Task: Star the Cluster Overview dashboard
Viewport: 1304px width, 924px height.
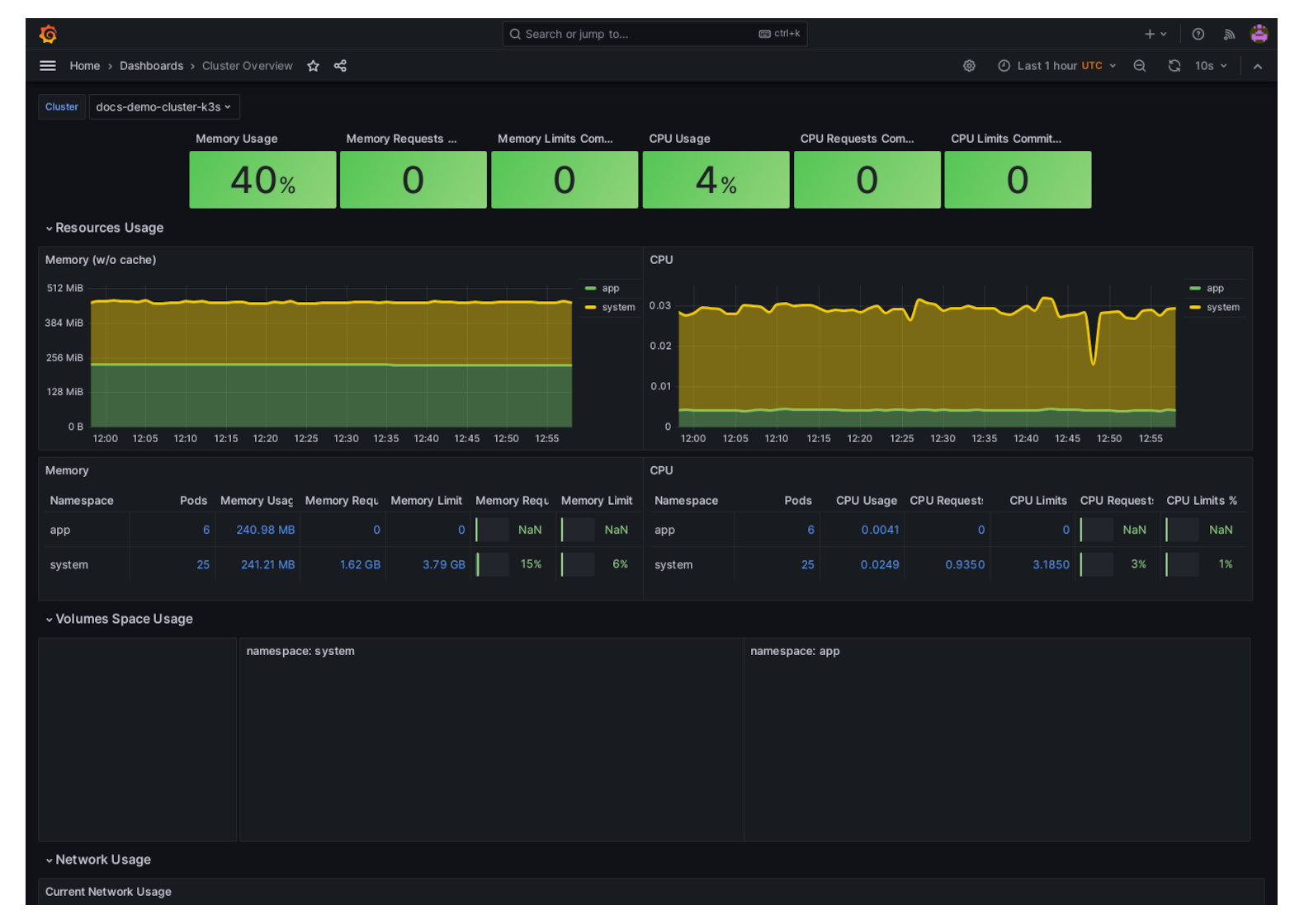Action: click(313, 66)
